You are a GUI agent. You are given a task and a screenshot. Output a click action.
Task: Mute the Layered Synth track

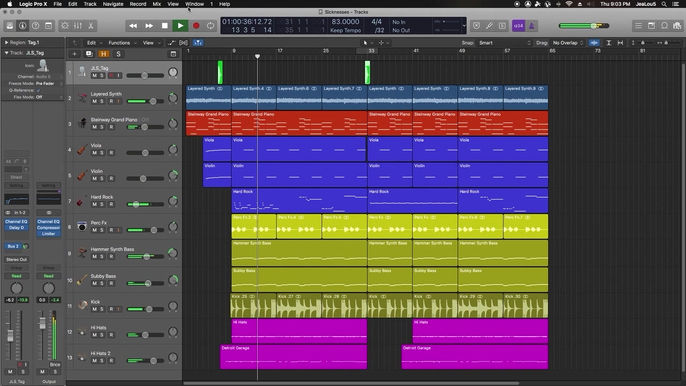click(94, 101)
